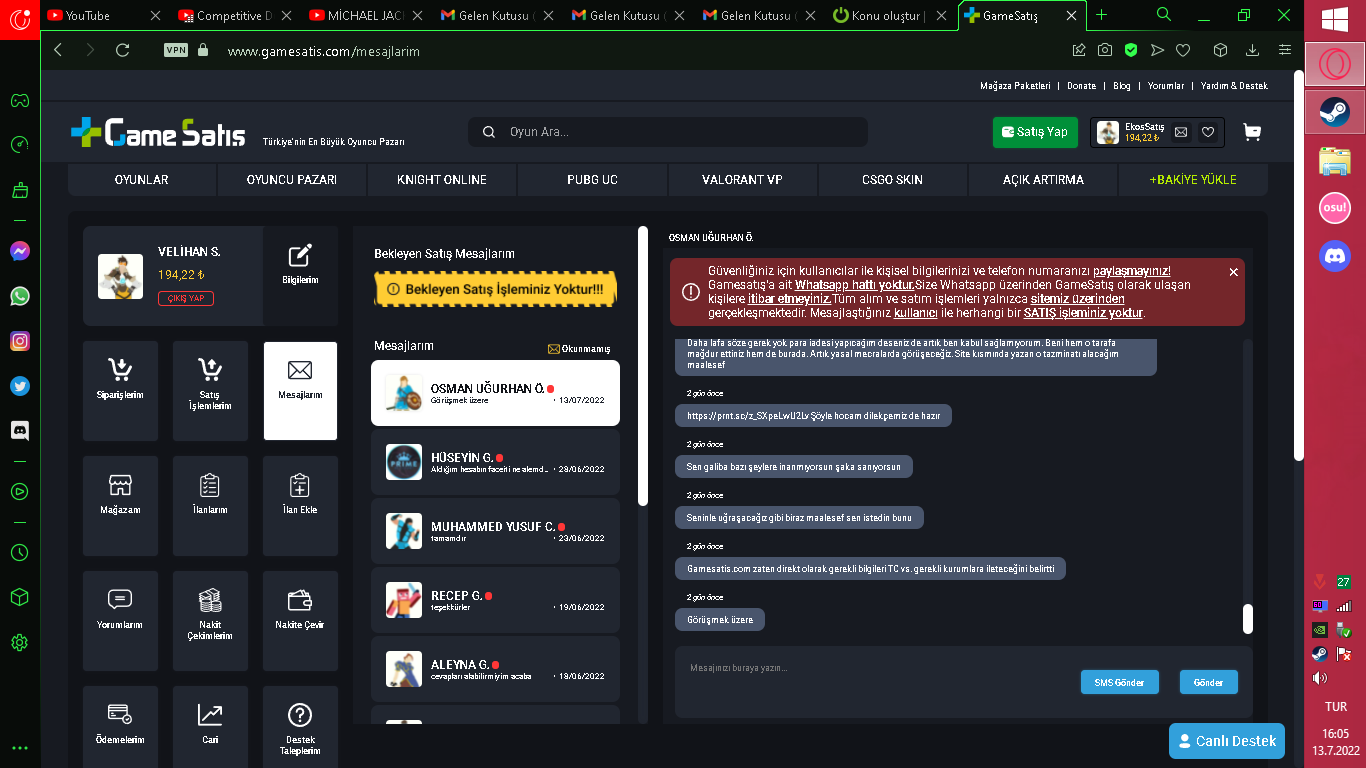1366x768 pixels.
Task: Open browsing History clock icon in sidebar
Action: pyautogui.click(x=19, y=552)
